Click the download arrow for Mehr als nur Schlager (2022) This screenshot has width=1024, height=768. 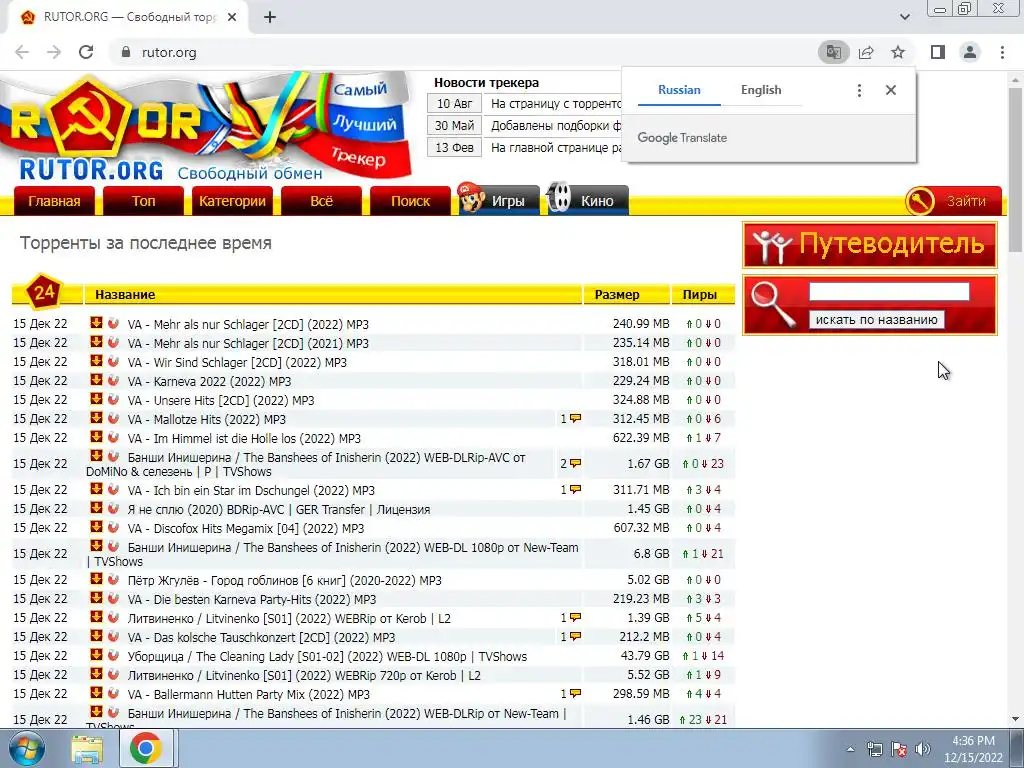click(x=96, y=323)
